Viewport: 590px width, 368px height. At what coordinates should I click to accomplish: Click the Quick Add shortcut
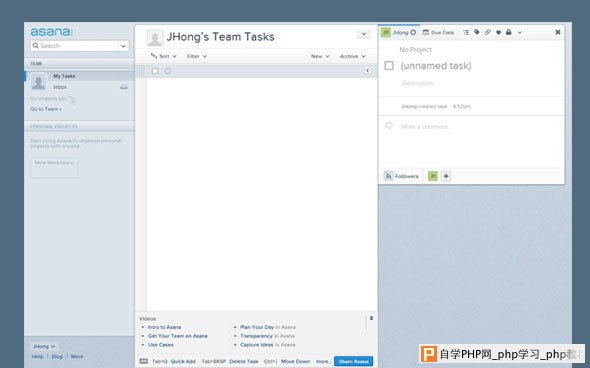tap(183, 362)
